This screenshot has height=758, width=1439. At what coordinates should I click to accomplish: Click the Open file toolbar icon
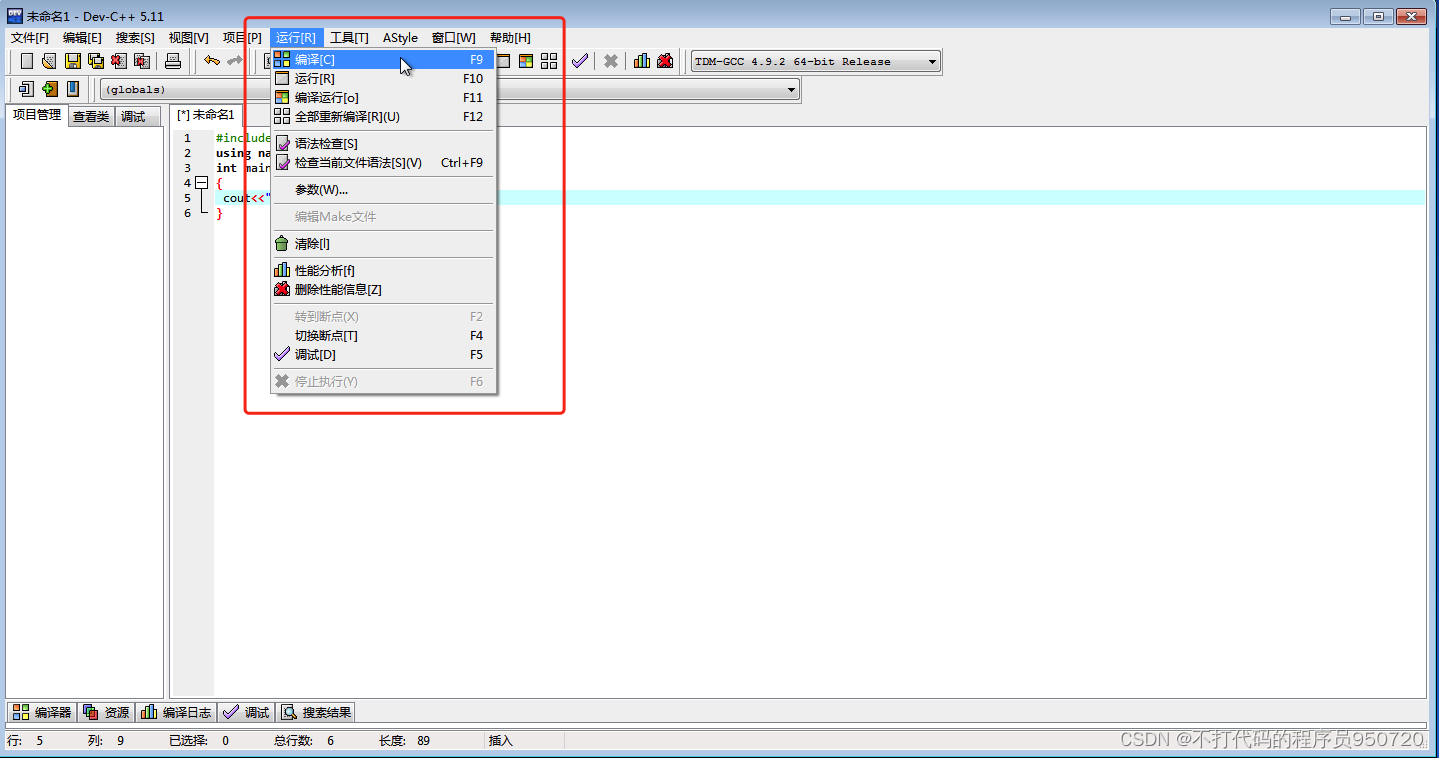[49, 61]
